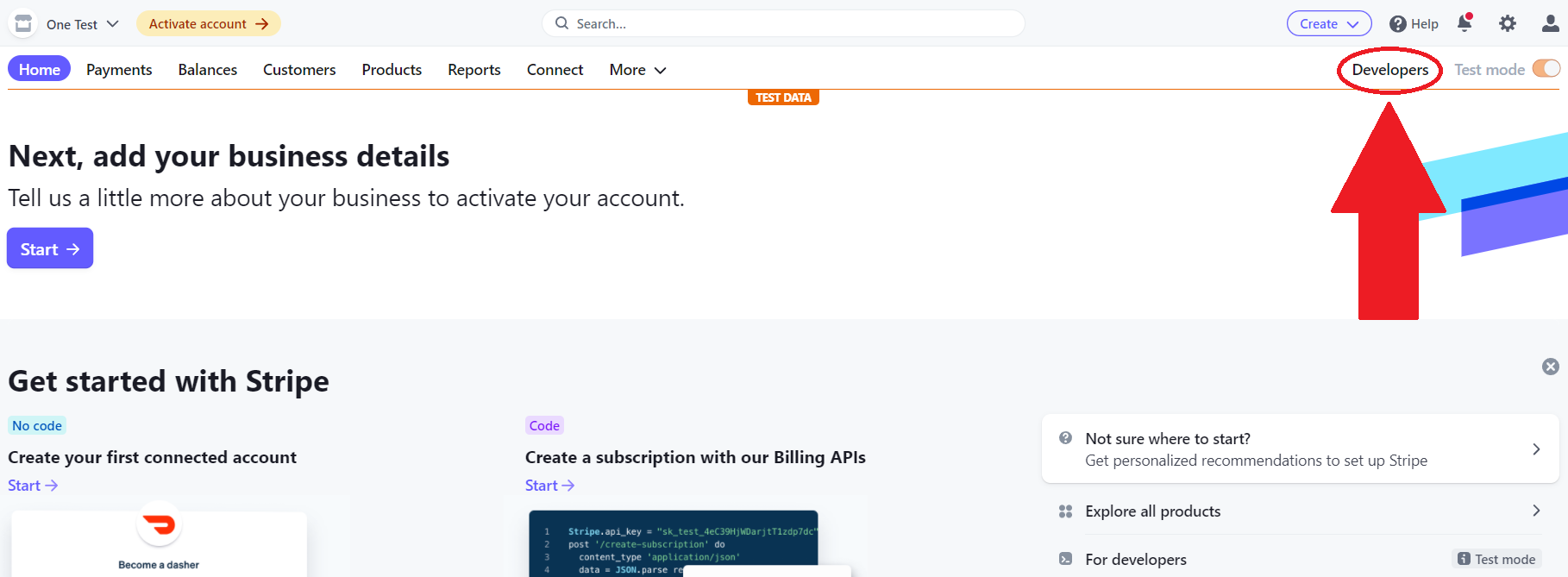Open the Developers link
1568x577 pixels.
1390,70
